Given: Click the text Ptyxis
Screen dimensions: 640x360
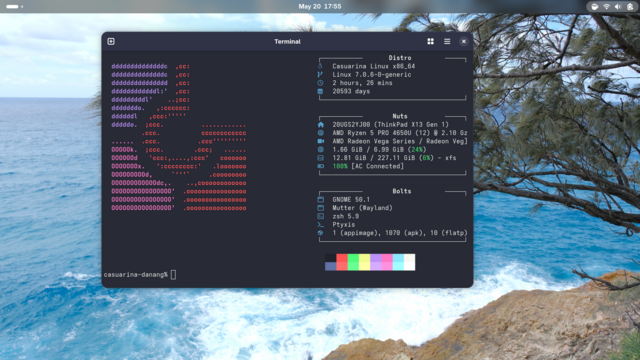Looking at the screenshot, I should click(x=343, y=224).
